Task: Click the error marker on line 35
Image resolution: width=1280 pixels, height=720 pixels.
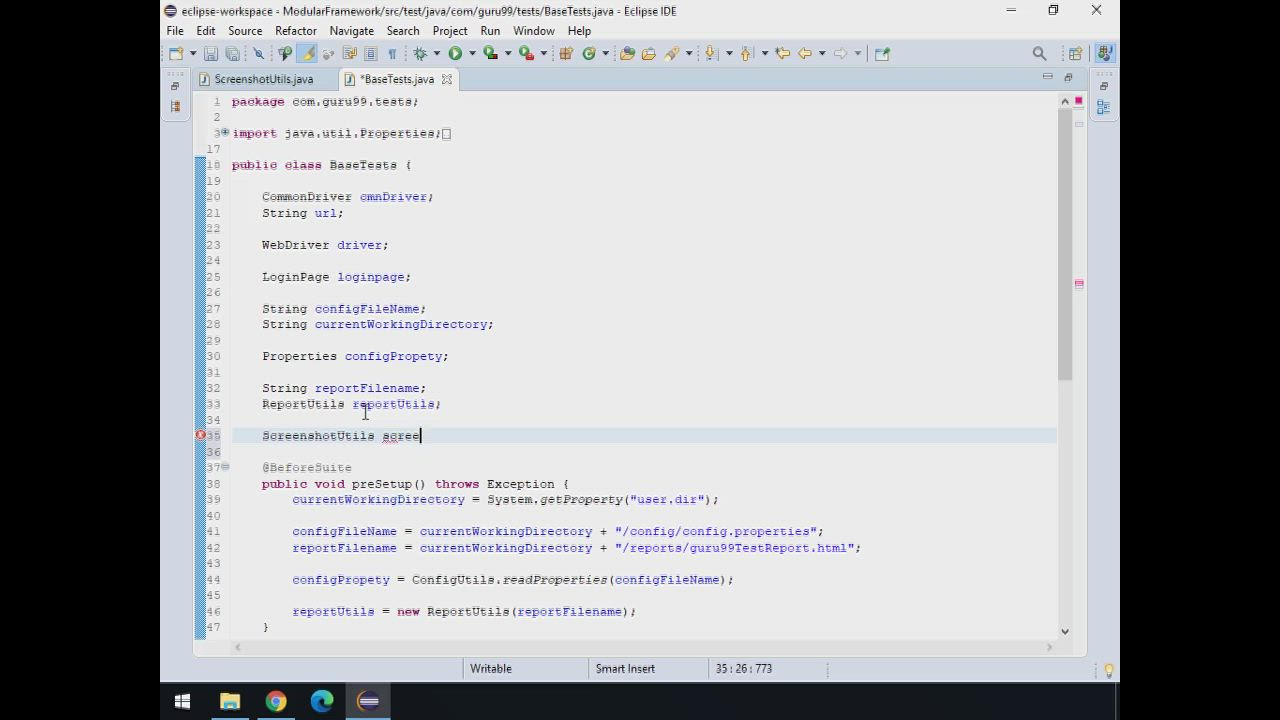Action: coord(200,436)
